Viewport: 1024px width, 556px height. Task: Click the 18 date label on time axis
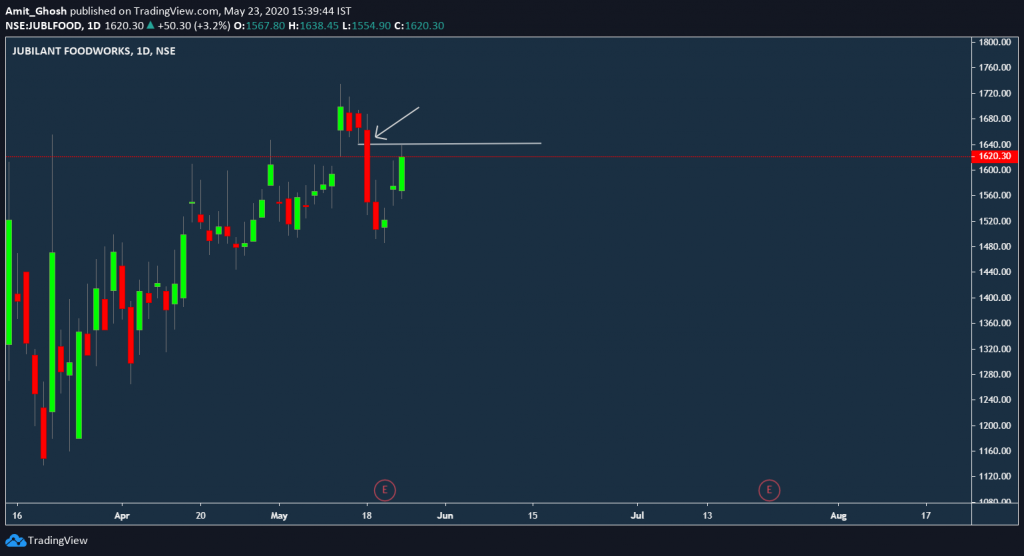point(367,515)
